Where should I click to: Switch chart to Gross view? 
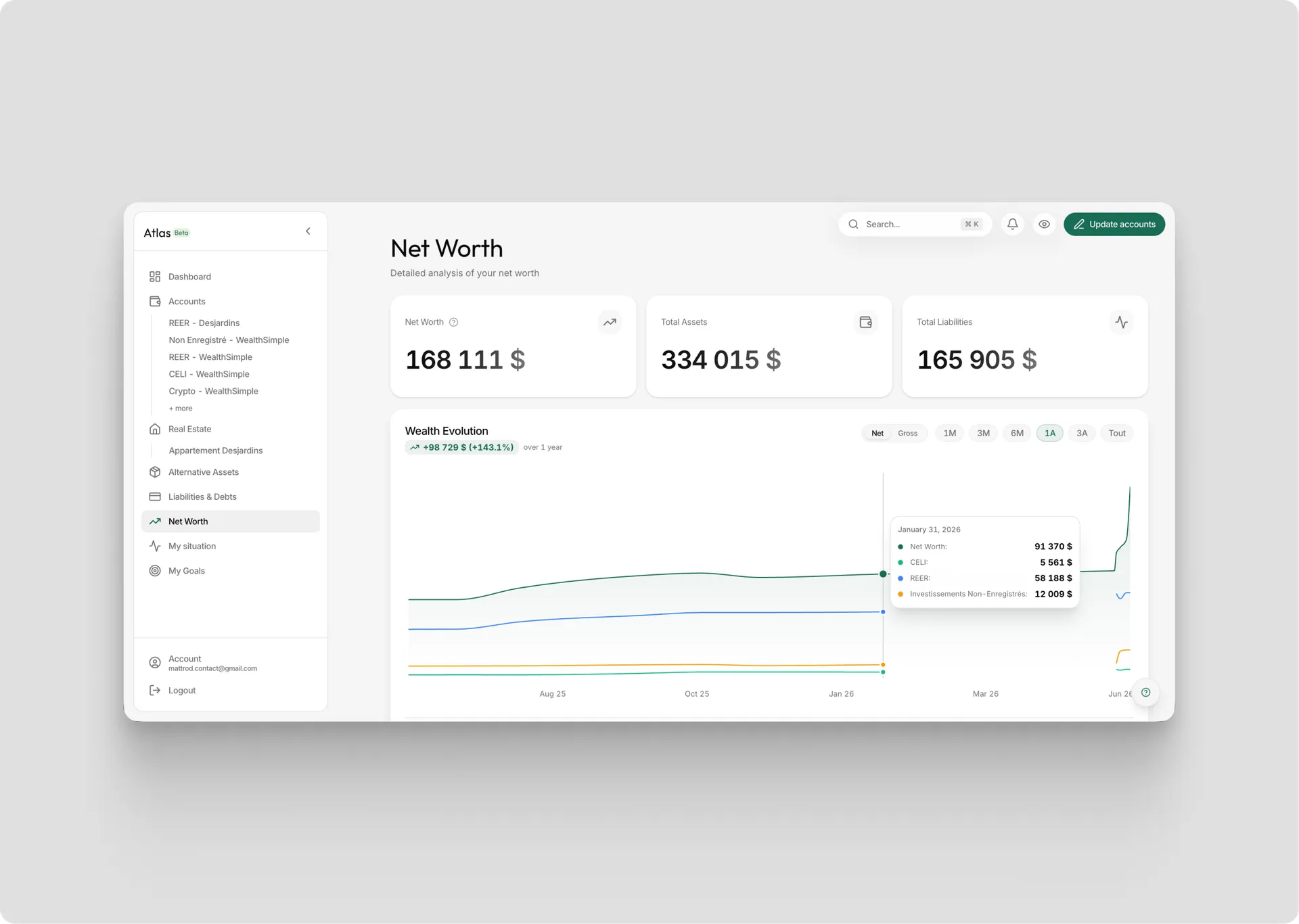coord(908,433)
